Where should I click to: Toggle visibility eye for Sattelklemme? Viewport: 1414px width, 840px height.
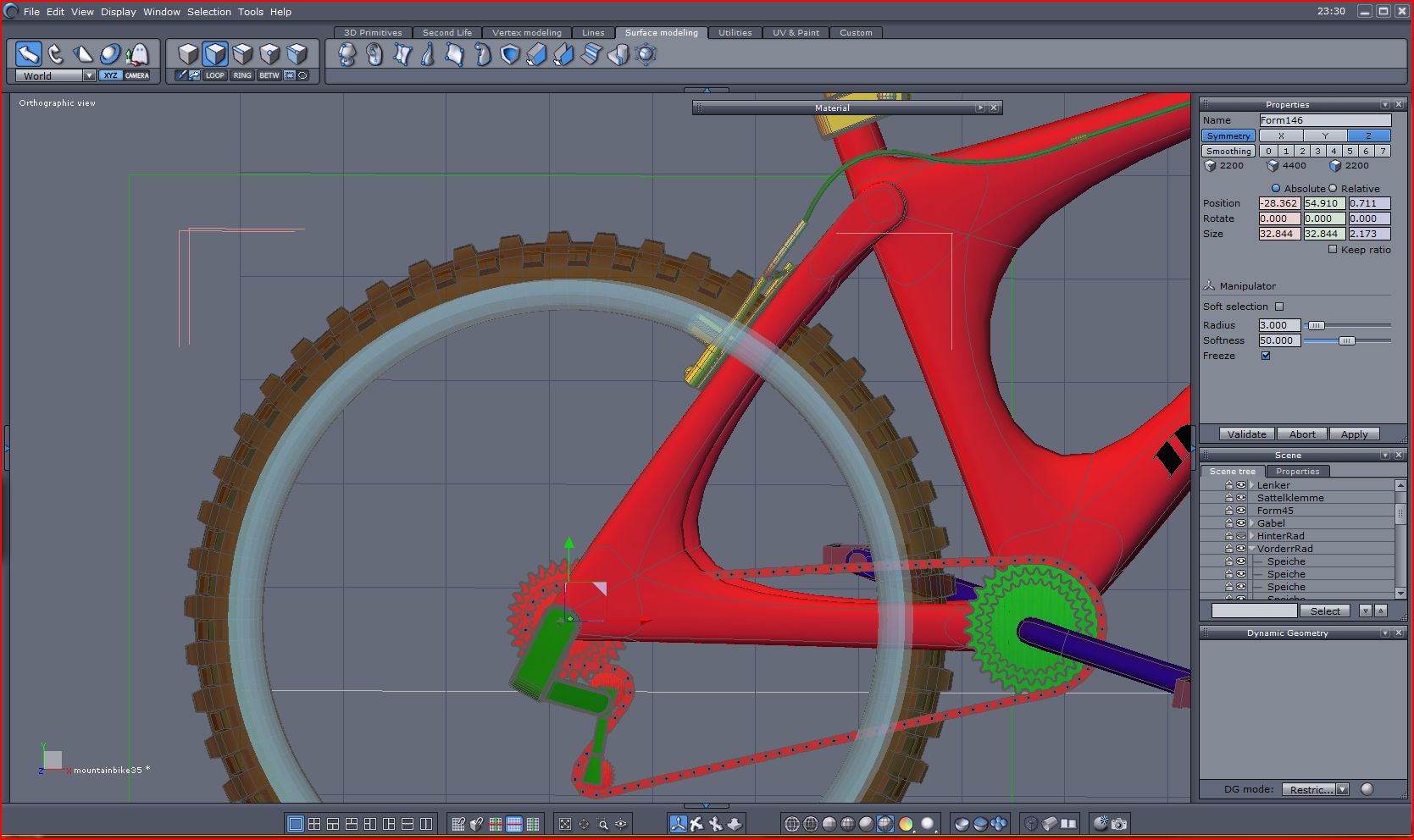[1241, 498]
